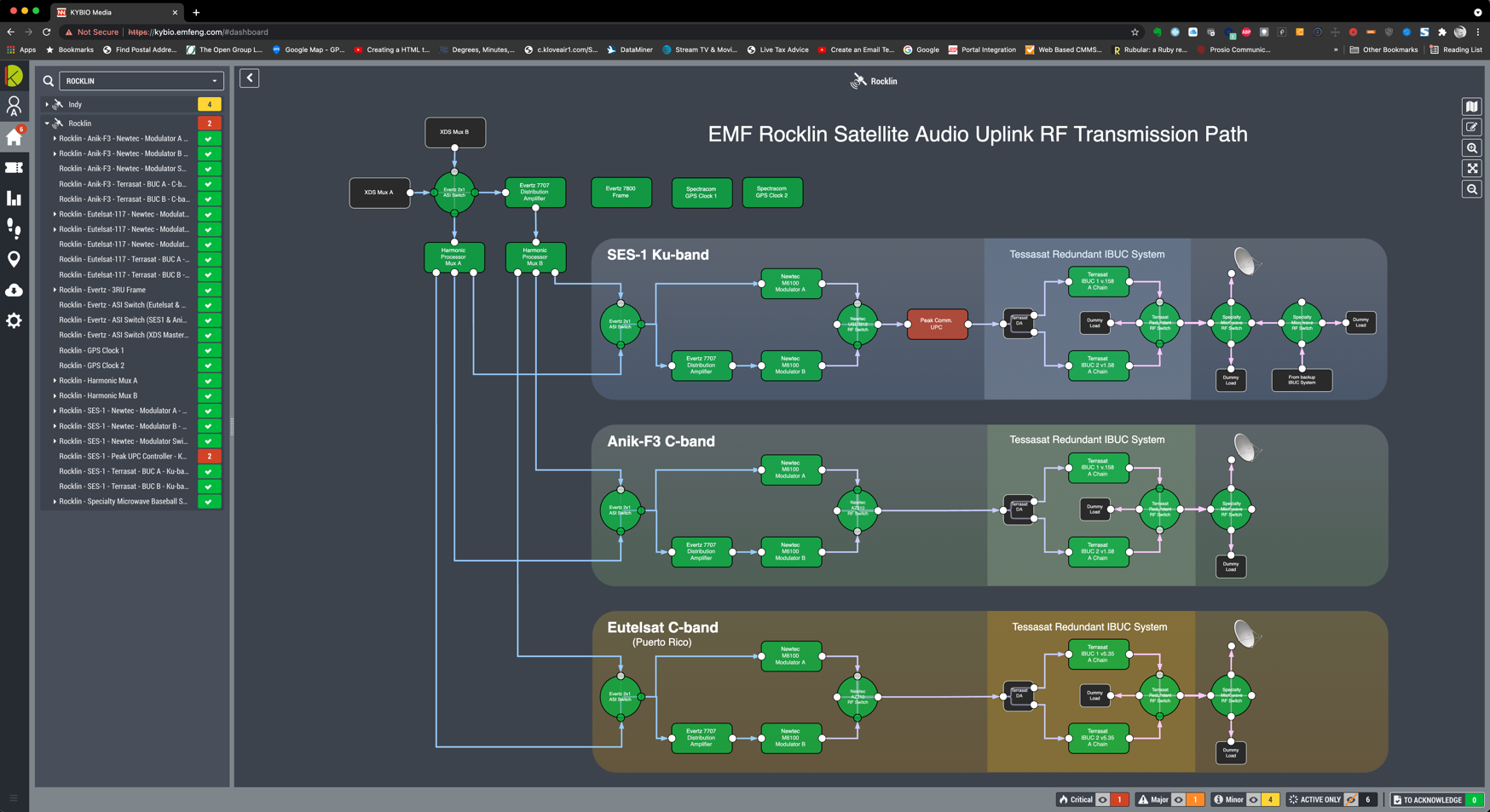
Task: Open the Reading List
Action: 1455,49
